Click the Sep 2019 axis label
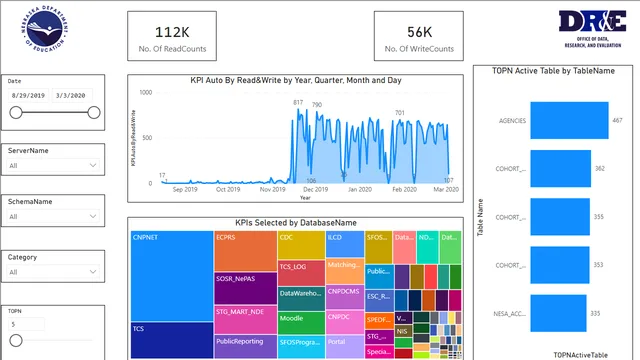 pos(185,189)
